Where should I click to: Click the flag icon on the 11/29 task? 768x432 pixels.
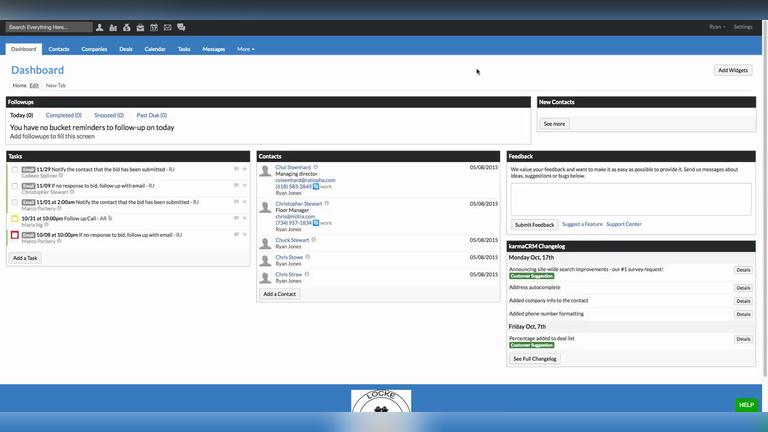(x=236, y=169)
